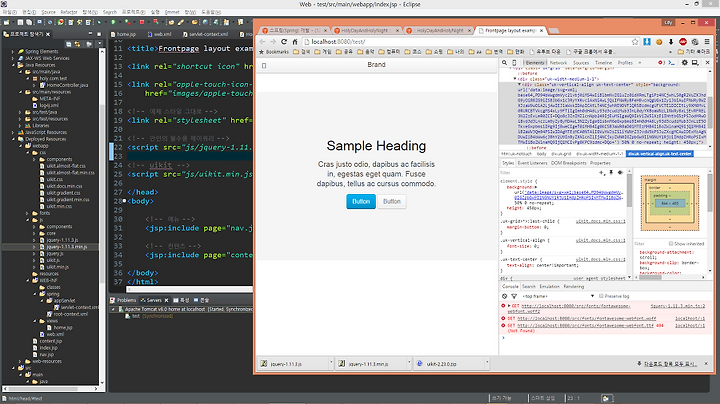Open Refactor menu in Eclipse
This screenshot has height=404, width=720.
[69, 12]
